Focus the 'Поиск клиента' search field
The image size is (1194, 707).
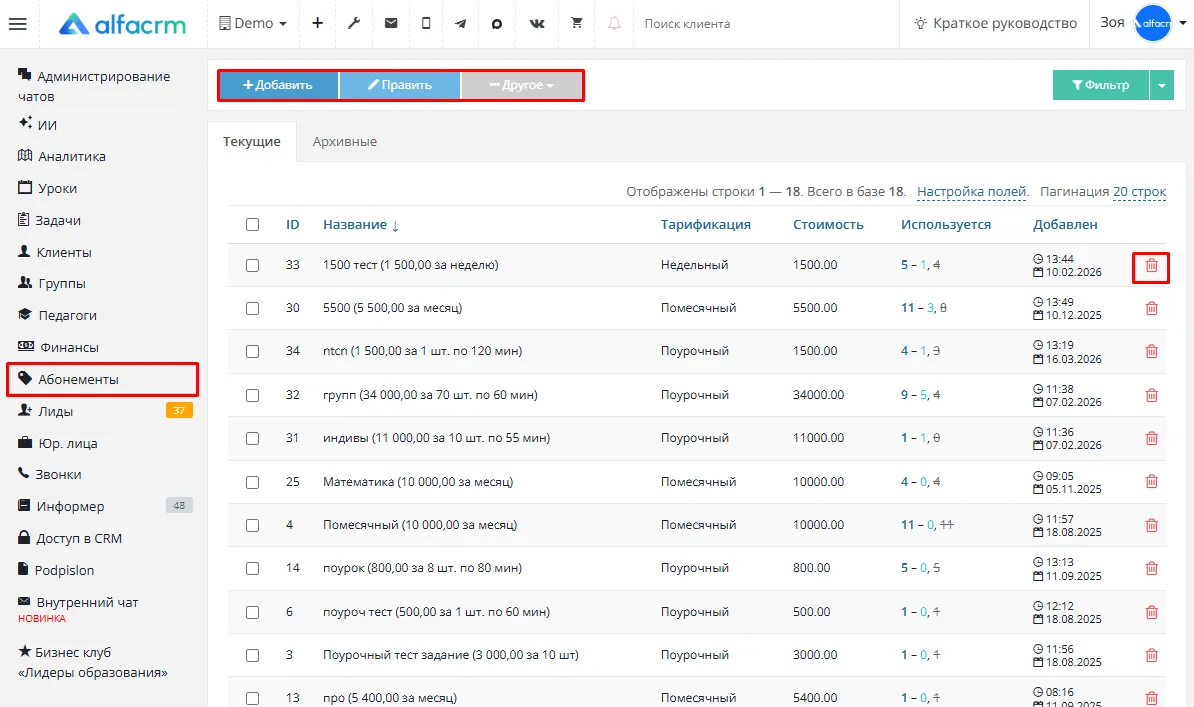[x=765, y=24]
